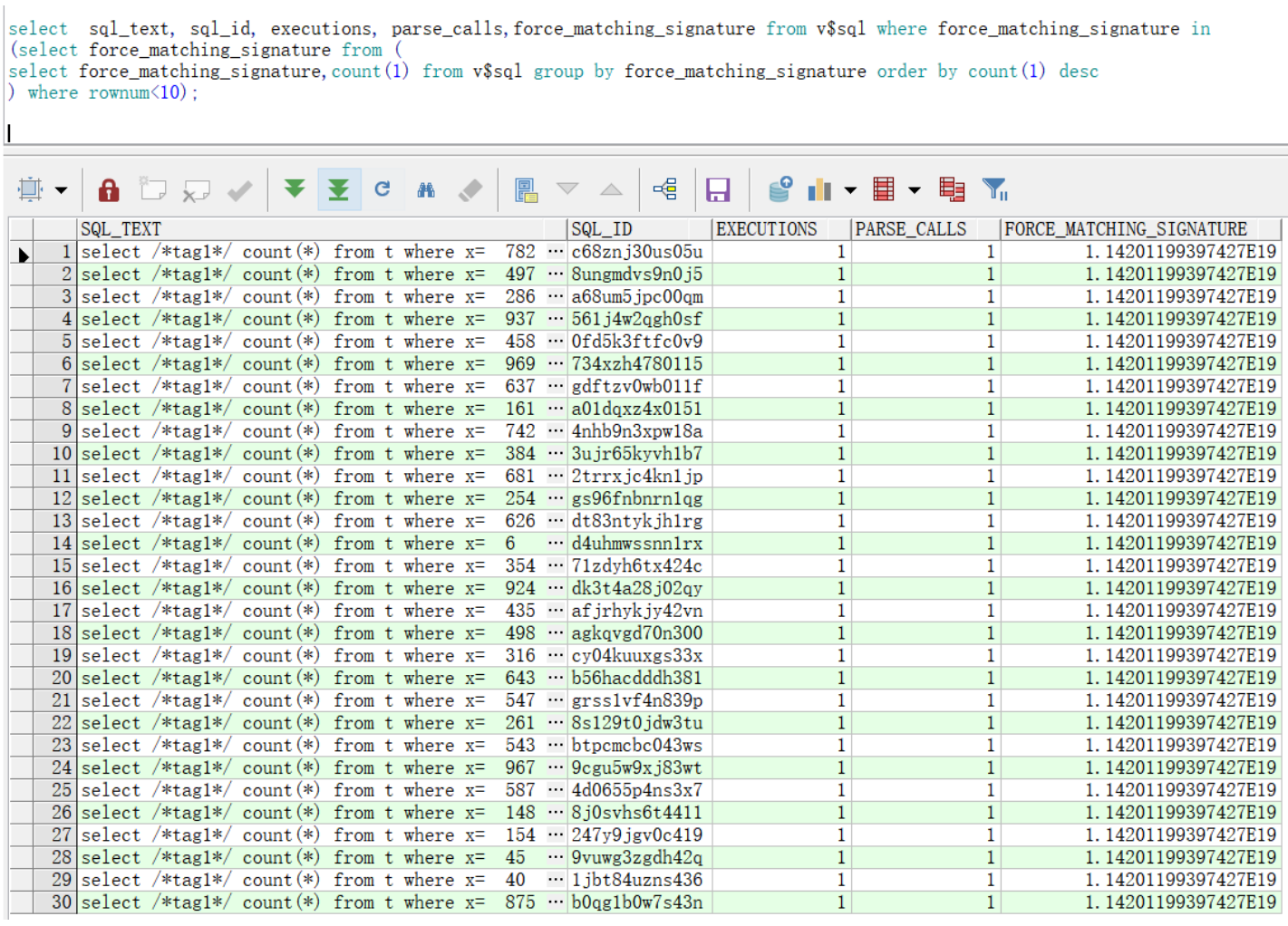
Task: Open the ellipsis button for x= 547 row
Action: tap(556, 700)
